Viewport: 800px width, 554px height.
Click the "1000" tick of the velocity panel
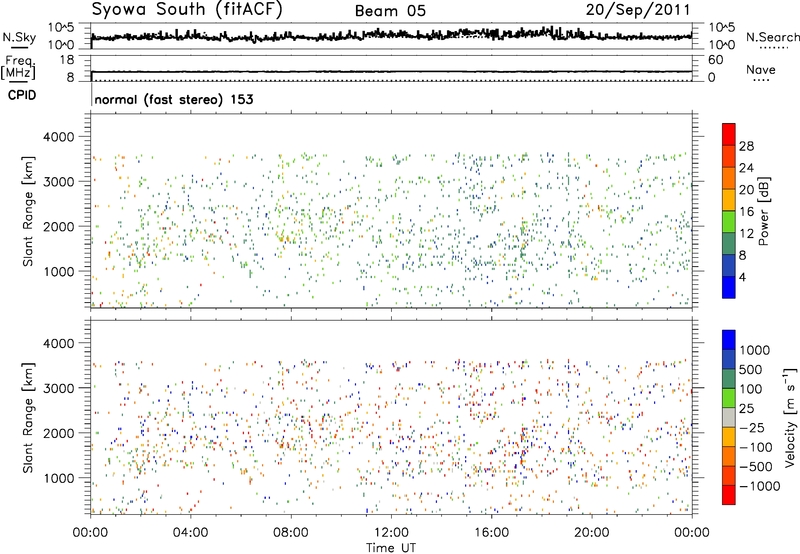click(58, 478)
